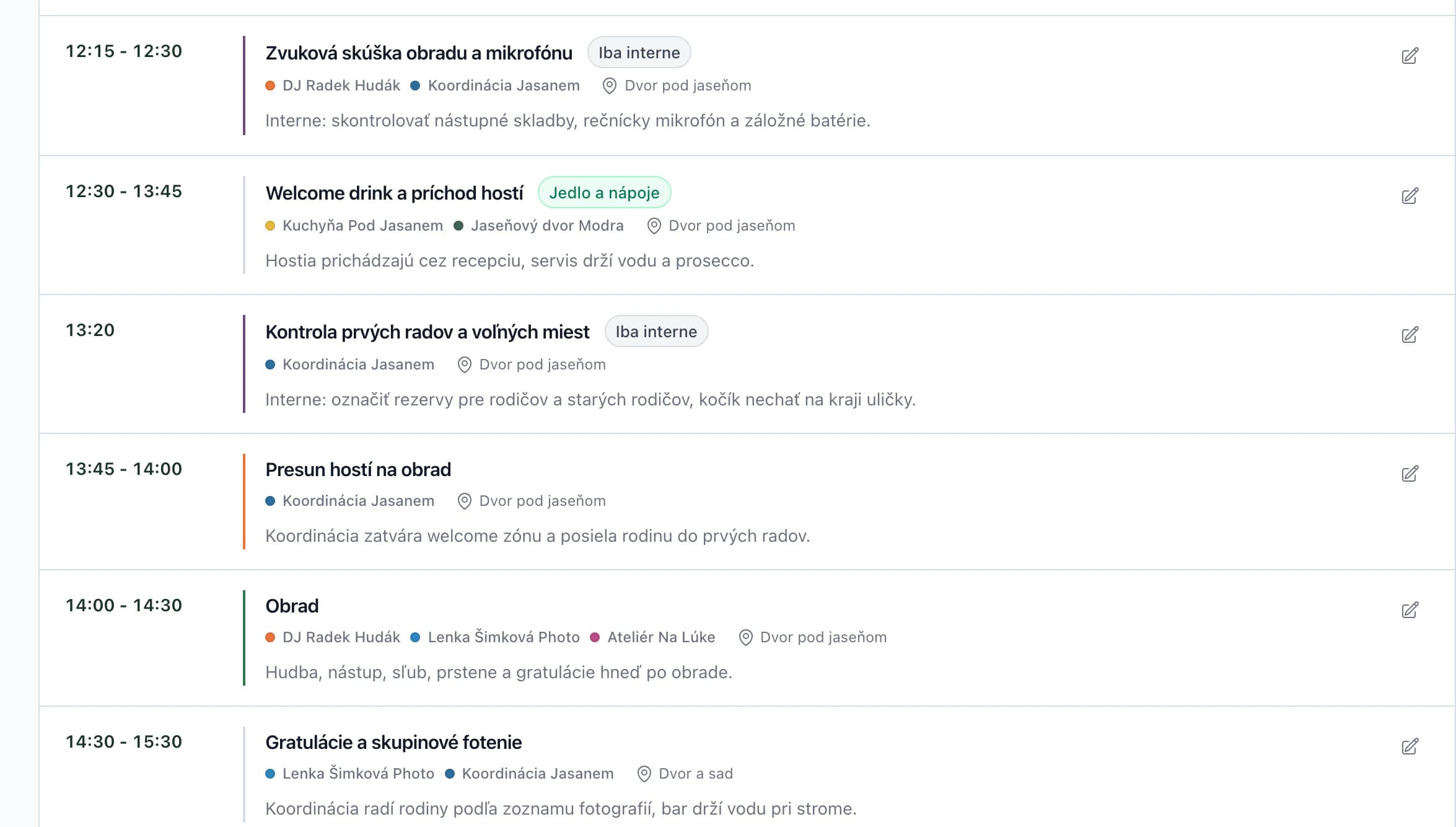Click Iba interne badge on Kontrola prvých radov

(656, 332)
